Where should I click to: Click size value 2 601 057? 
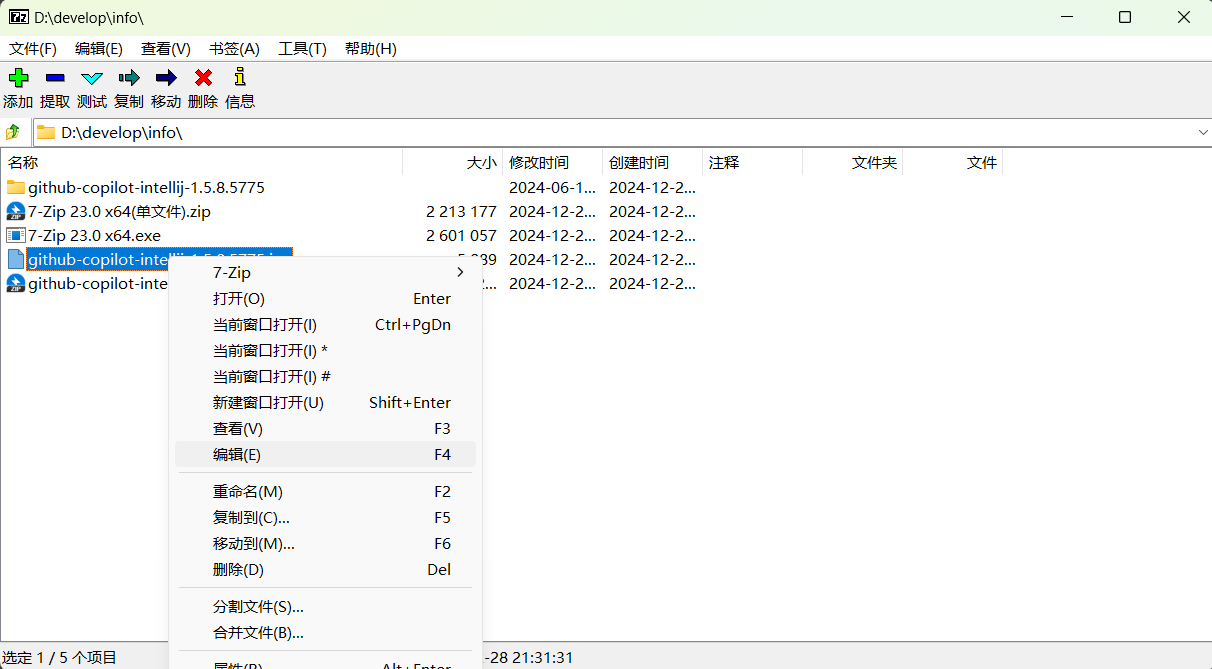tap(461, 235)
